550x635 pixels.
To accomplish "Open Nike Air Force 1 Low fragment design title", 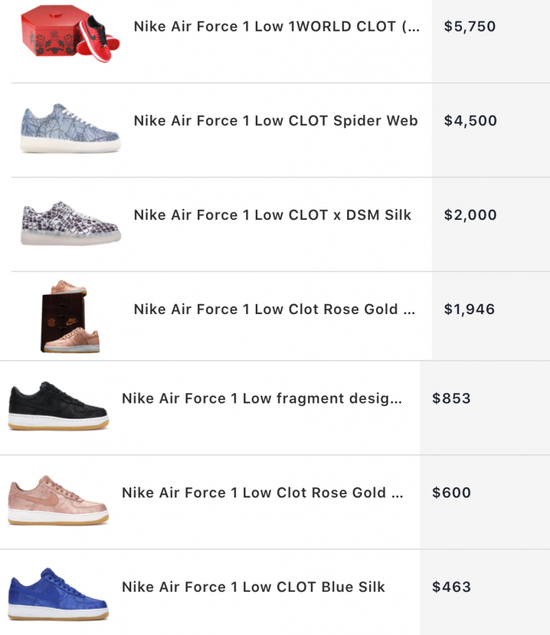I will 262,399.
